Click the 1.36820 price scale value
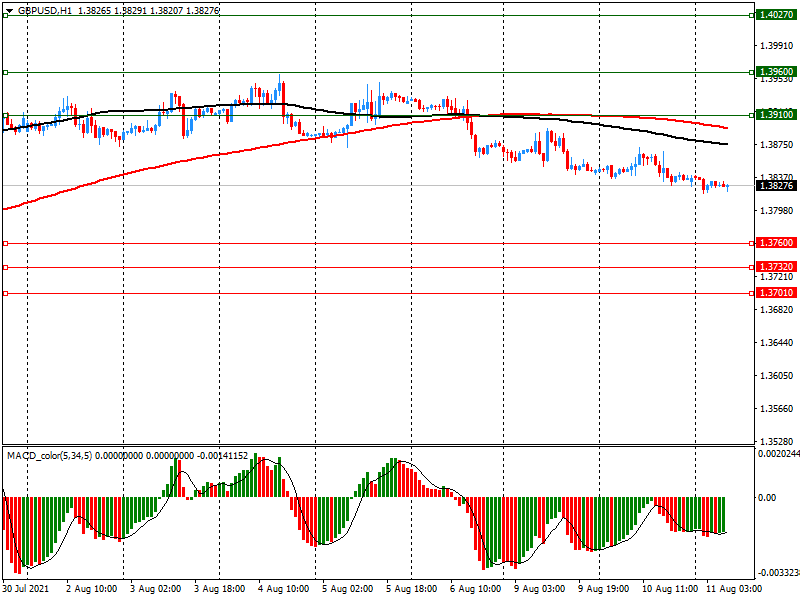 point(777,309)
